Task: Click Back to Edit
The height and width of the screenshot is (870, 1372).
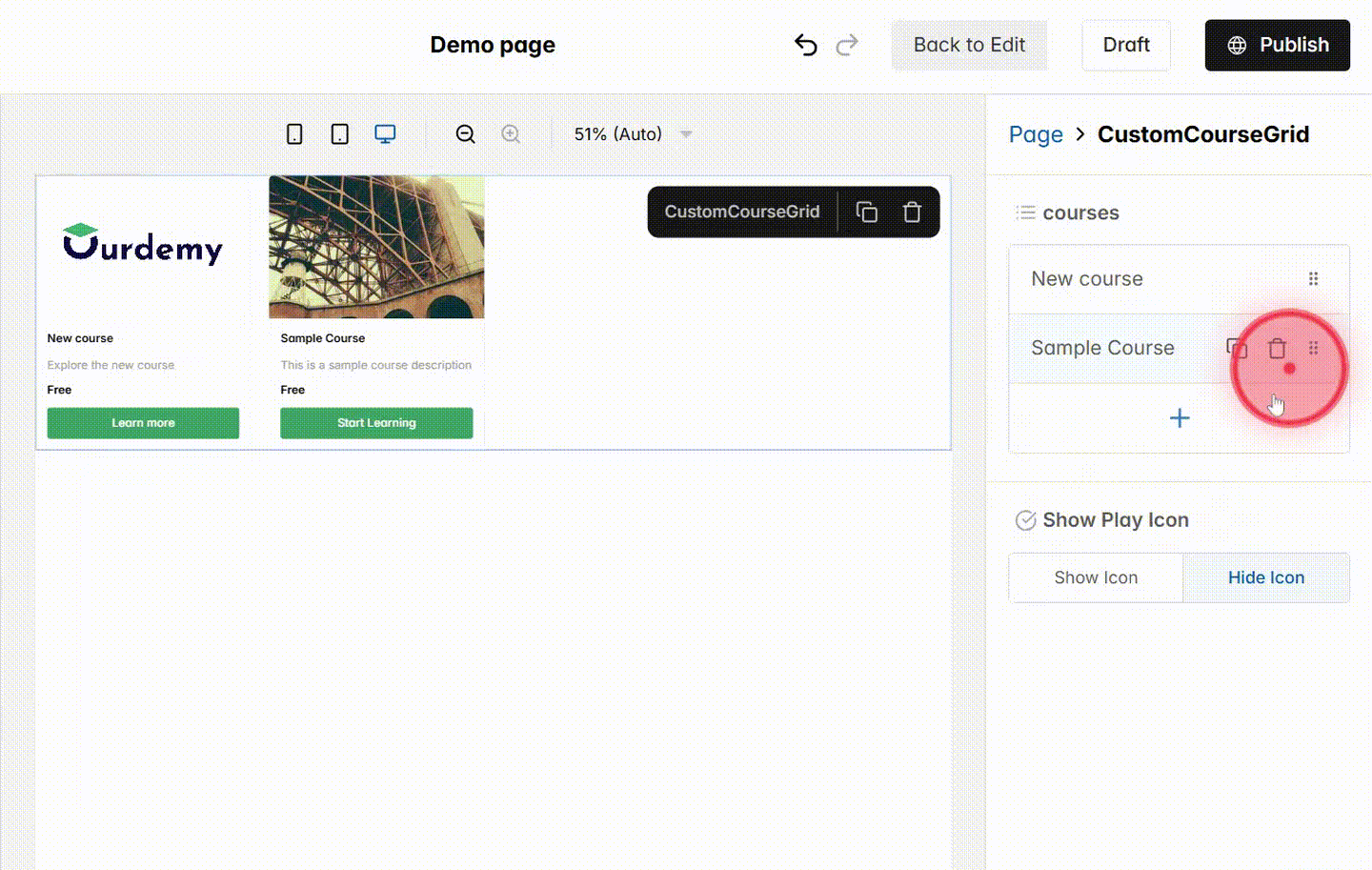Action: pos(969,45)
